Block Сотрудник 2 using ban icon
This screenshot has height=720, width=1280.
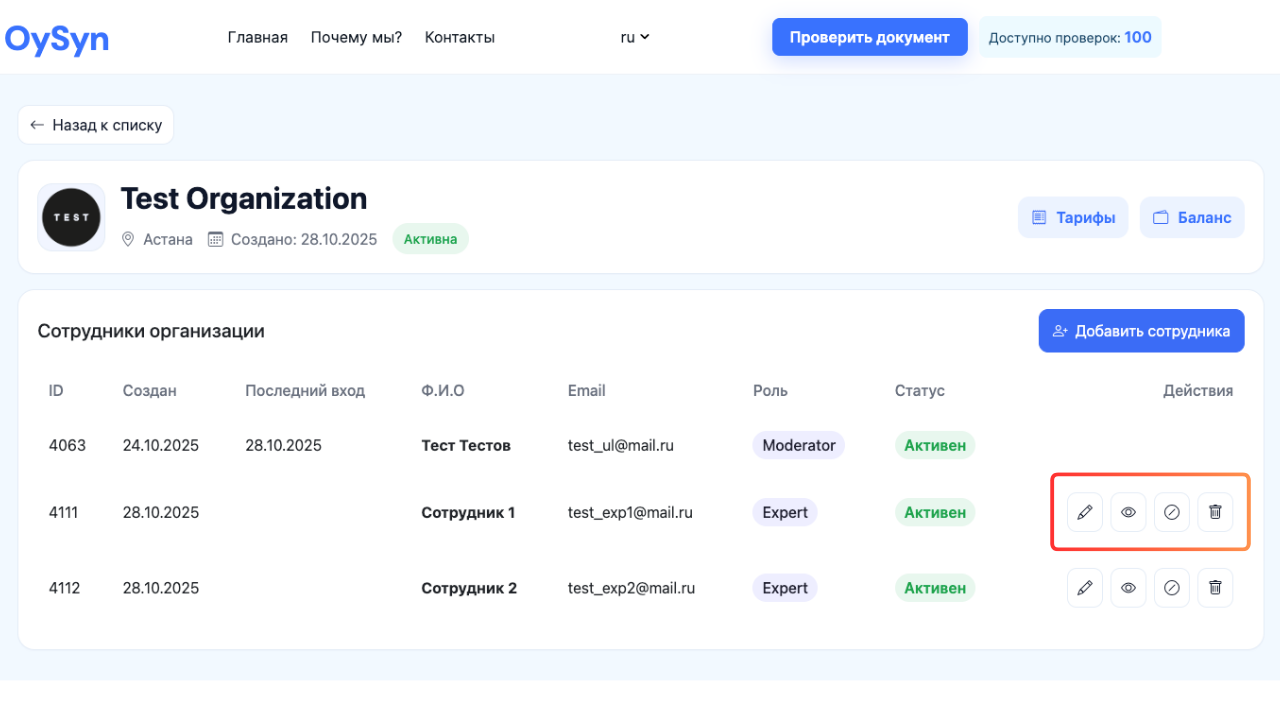click(x=1172, y=588)
